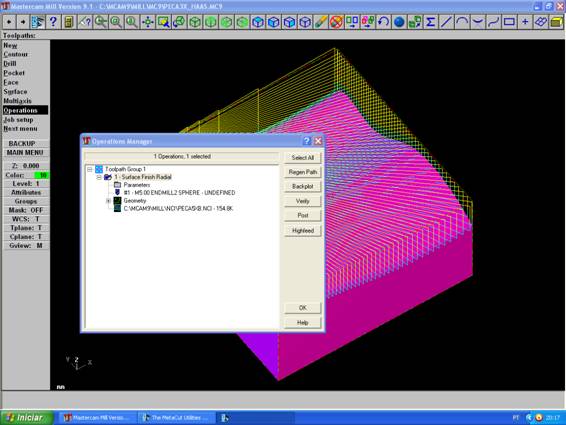Click the Z: 0.000 depth setting
This screenshot has height=425, width=566.
25,166
